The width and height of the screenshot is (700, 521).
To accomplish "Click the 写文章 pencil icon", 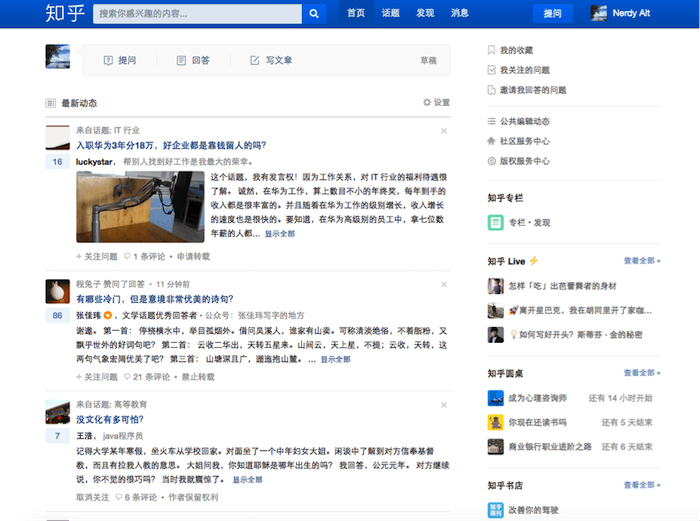I will 254,60.
